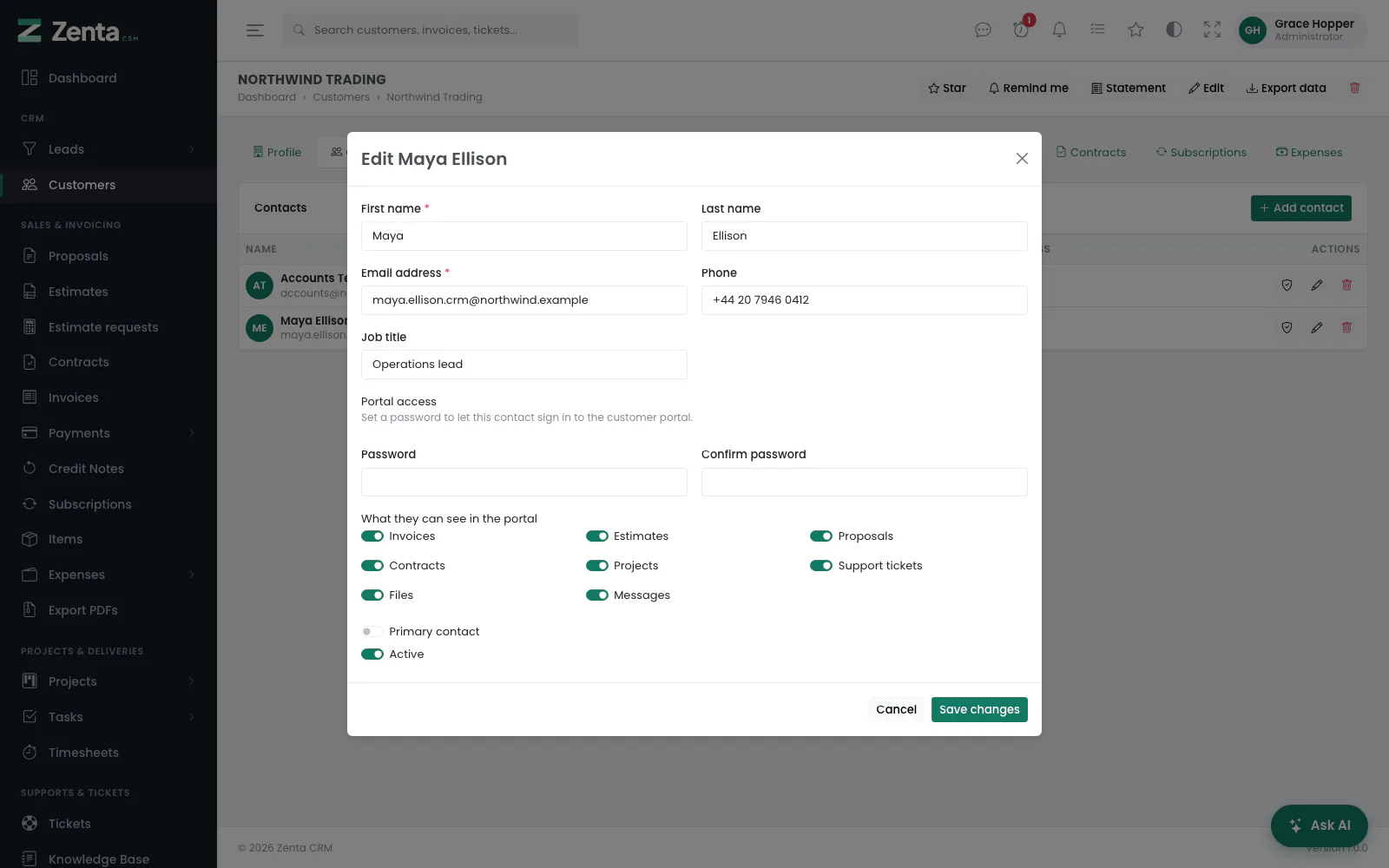This screenshot has width=1389, height=868.
Task: Click the Job title field
Action: tap(524, 365)
